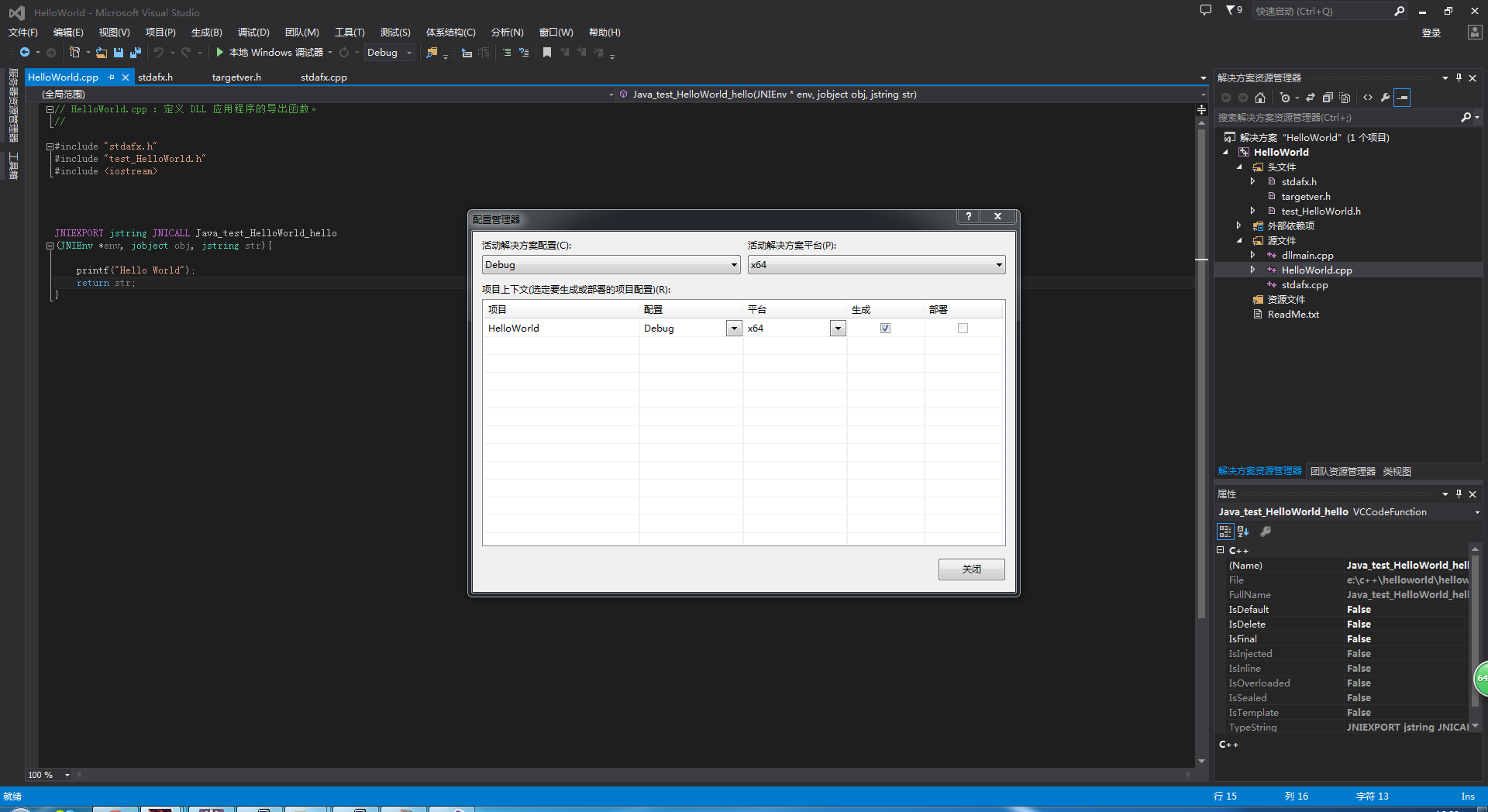This screenshot has width=1488, height=812.
Task: Click the Open File folder icon
Action: (102, 53)
